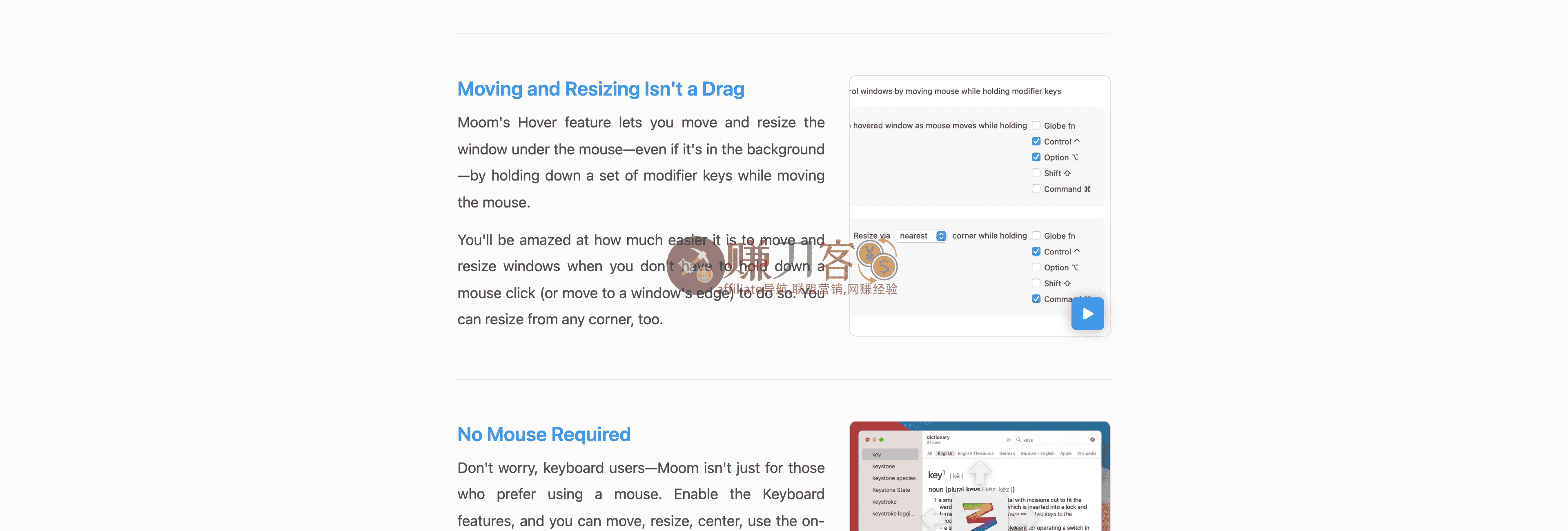The image size is (1568, 531).
Task: Click the keys search input field
Action: click(1054, 440)
